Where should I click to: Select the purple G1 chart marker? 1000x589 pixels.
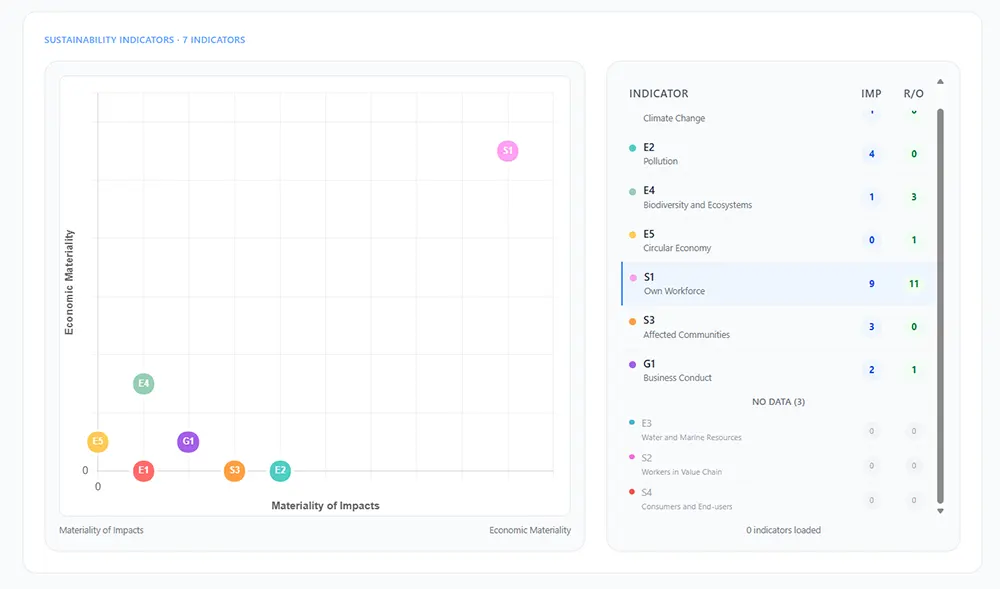click(x=188, y=441)
